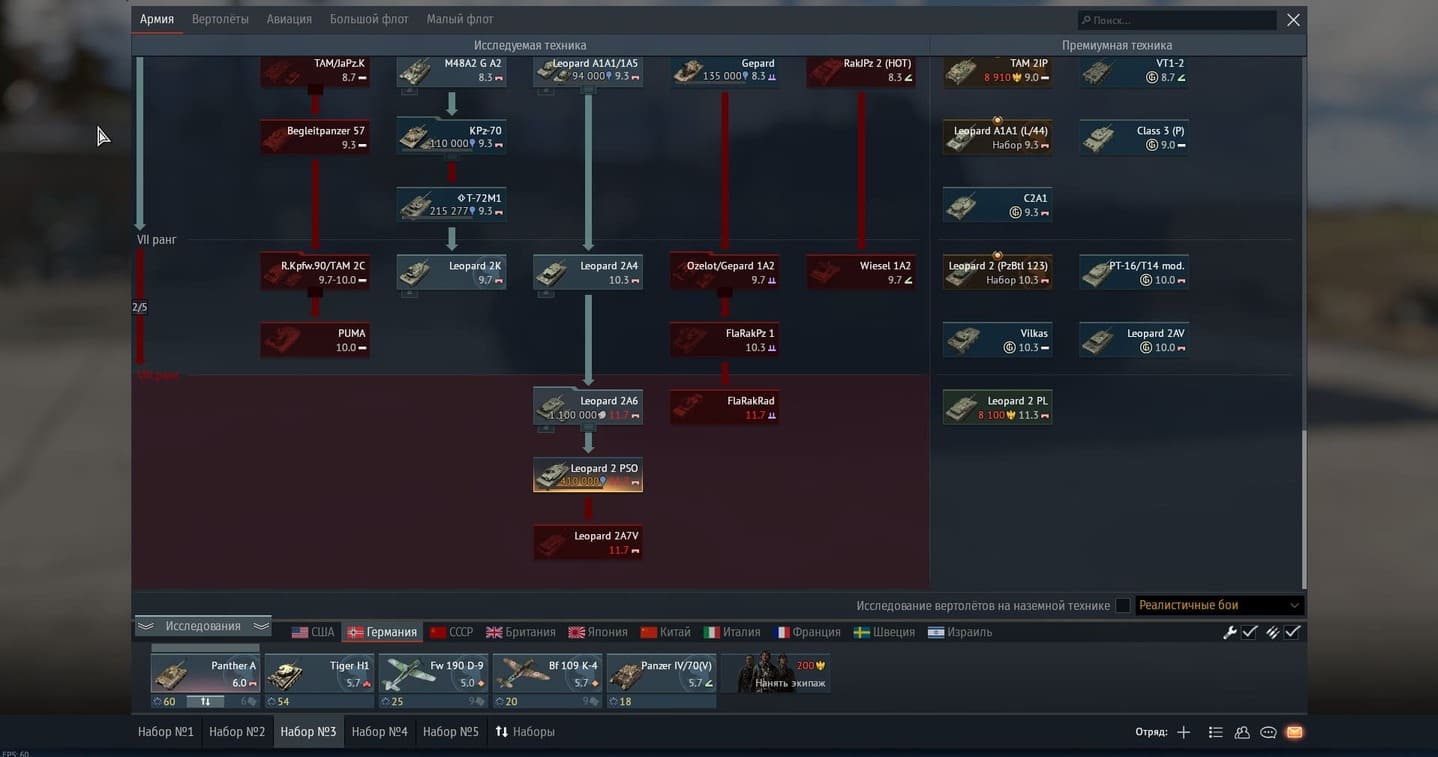Switch to preset Набор №1
This screenshot has width=1438, height=757.
pyautogui.click(x=166, y=732)
